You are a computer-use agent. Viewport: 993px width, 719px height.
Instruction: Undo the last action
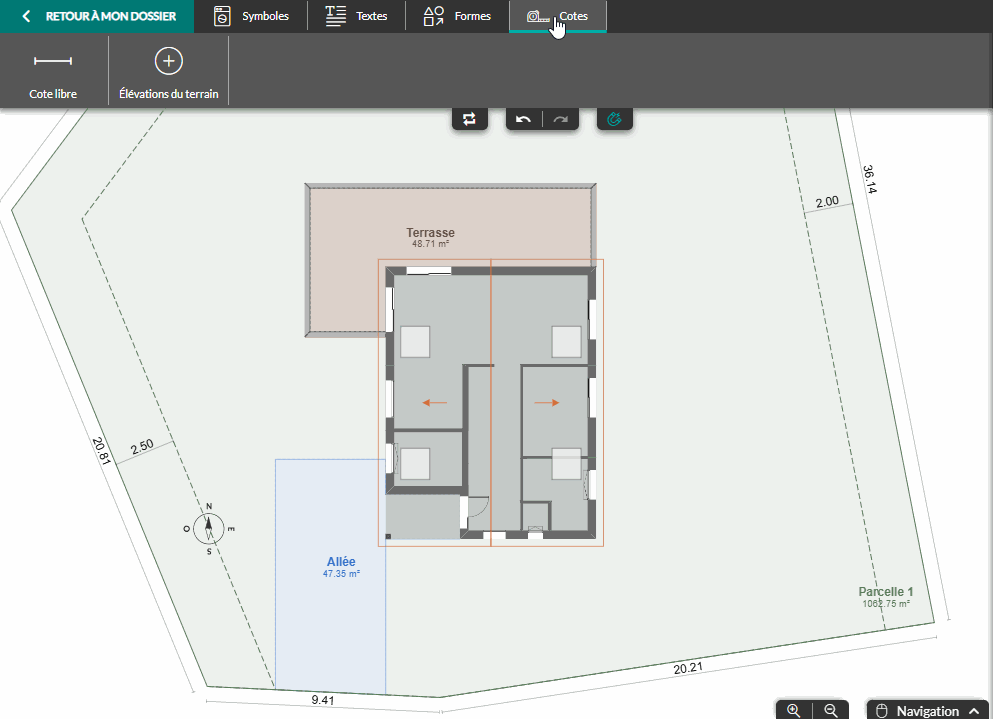click(x=524, y=119)
